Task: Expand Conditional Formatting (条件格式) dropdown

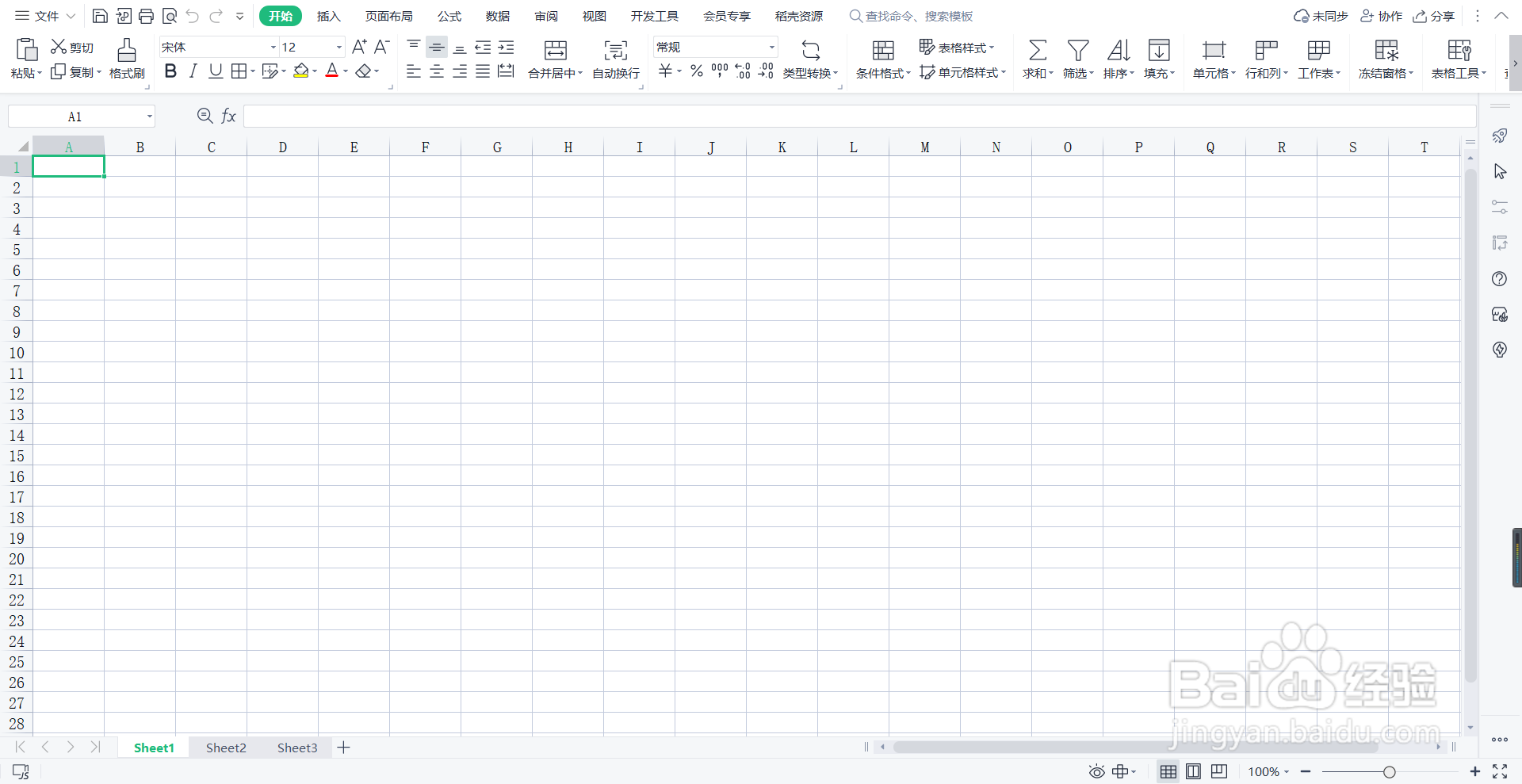Action: click(908, 73)
